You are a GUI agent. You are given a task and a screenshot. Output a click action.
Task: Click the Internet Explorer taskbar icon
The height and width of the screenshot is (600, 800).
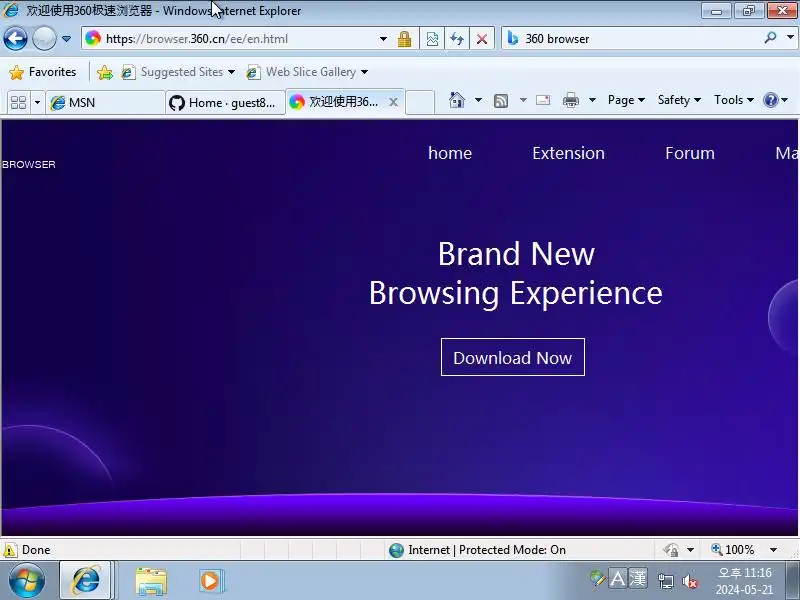coord(86,580)
